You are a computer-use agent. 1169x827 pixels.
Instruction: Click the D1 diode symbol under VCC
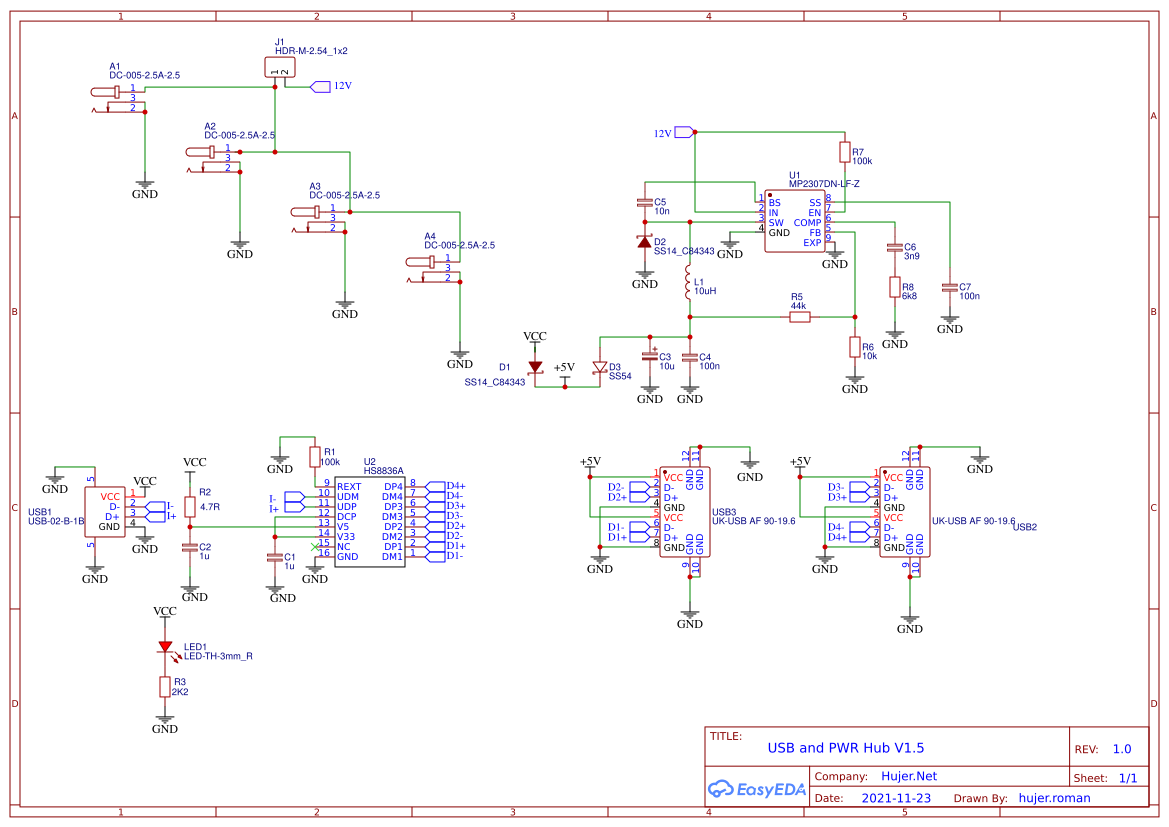535,367
